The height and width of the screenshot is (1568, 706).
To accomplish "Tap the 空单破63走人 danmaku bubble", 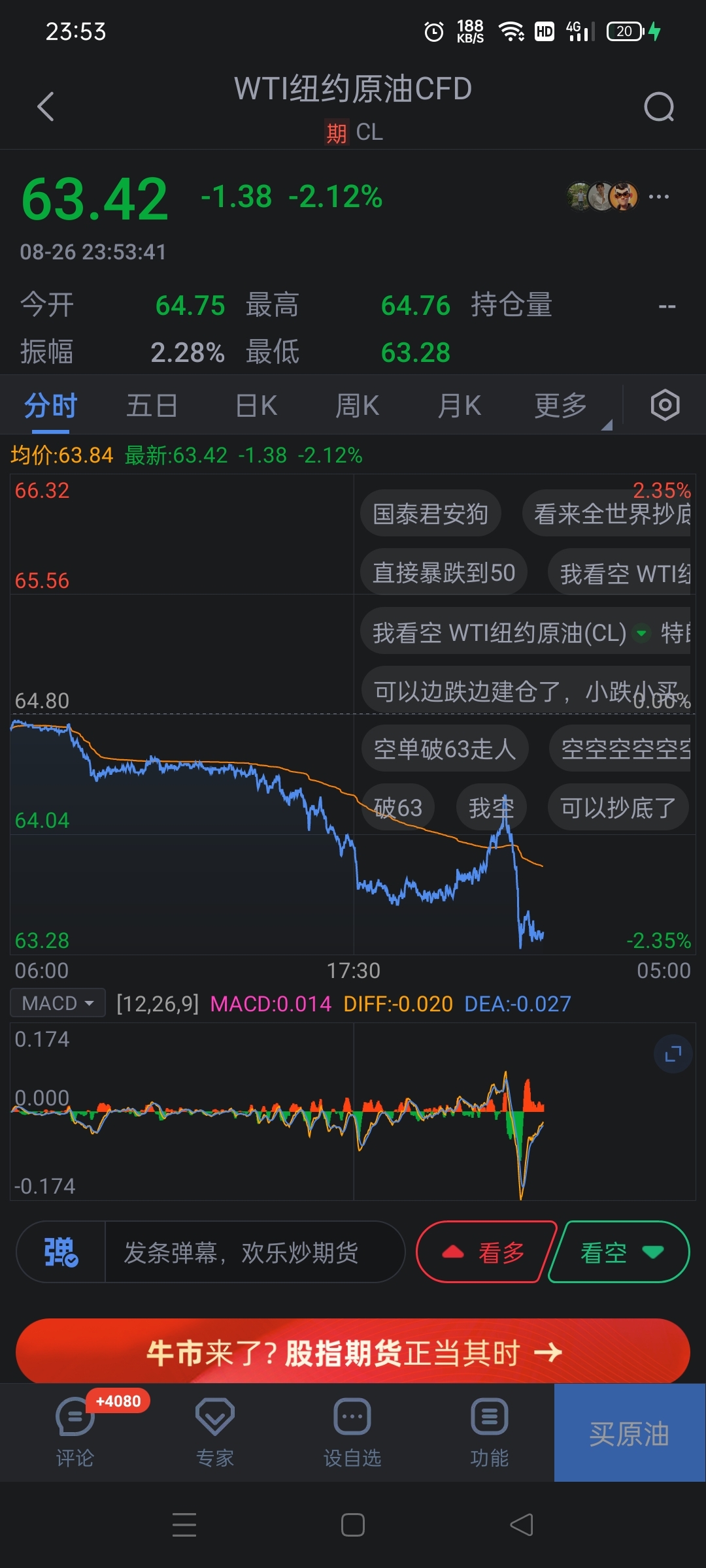I will pos(445,749).
